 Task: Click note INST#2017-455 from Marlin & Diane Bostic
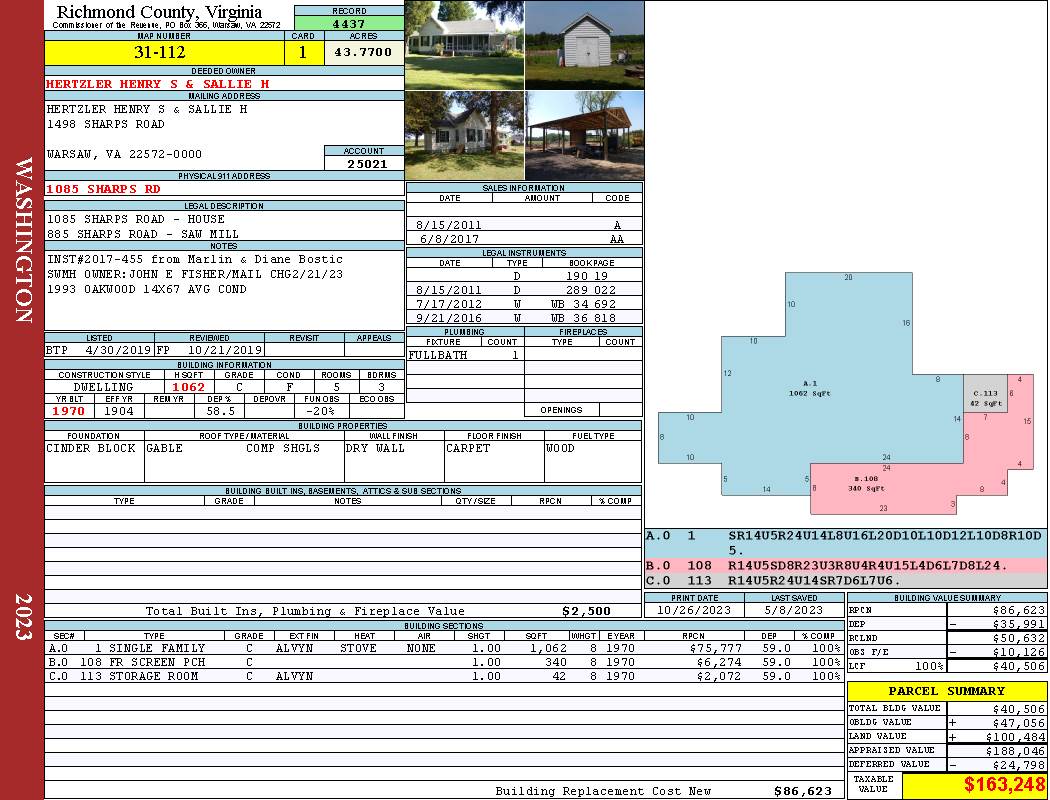[x=195, y=260]
